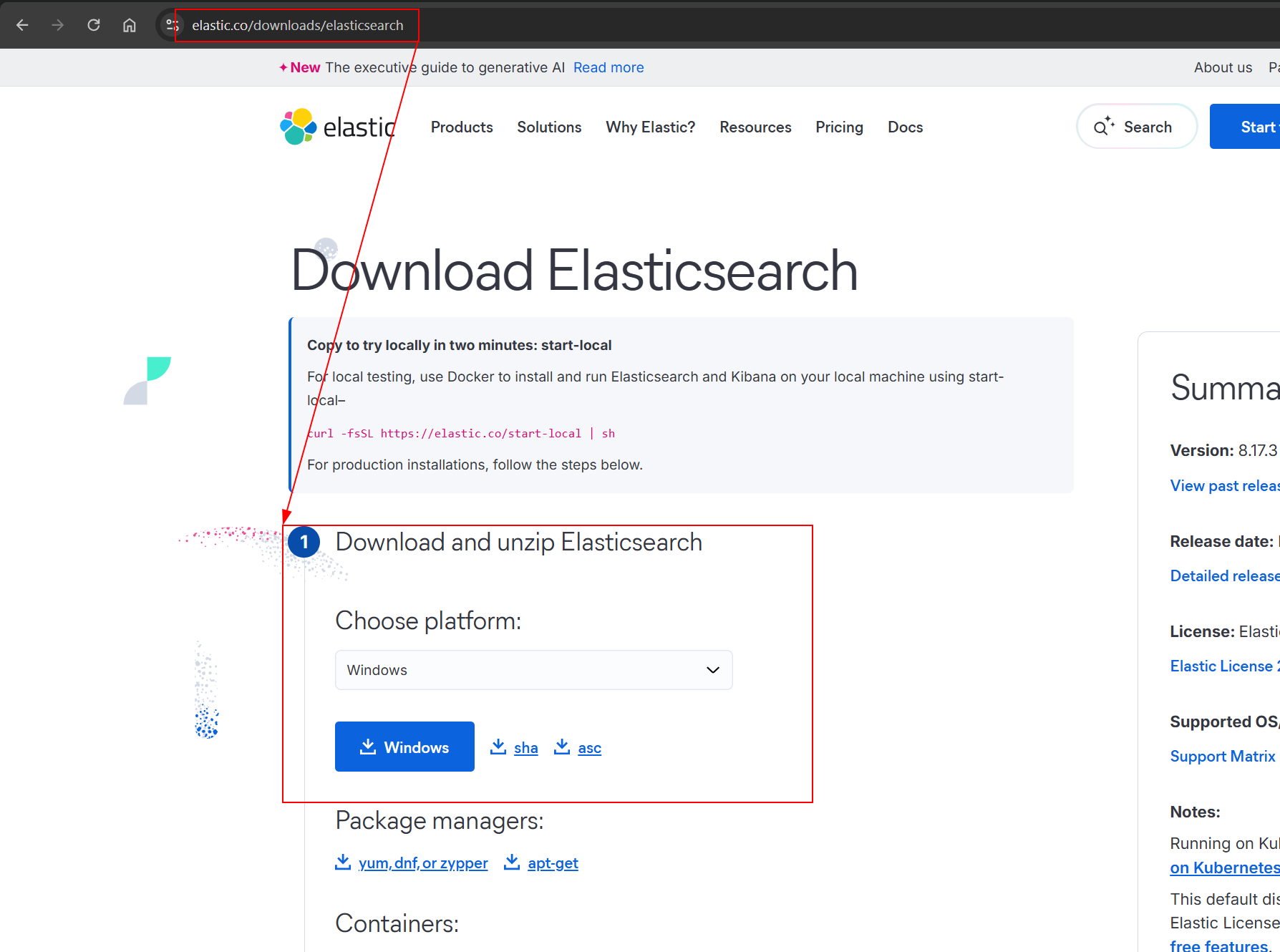Click the Package managers heading

click(x=440, y=820)
